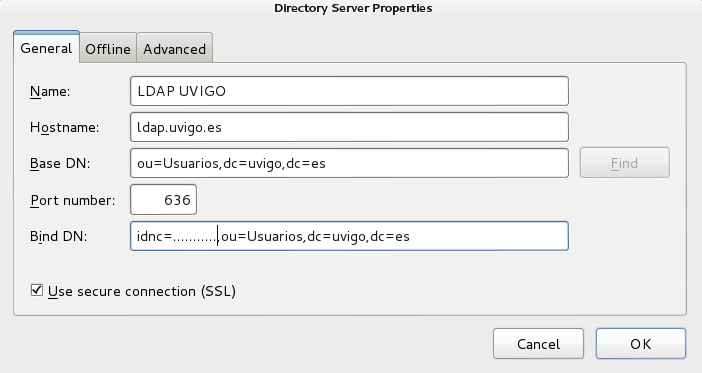This screenshot has height=373, width=702.
Task: Click the Name: label
Action: 50,91
